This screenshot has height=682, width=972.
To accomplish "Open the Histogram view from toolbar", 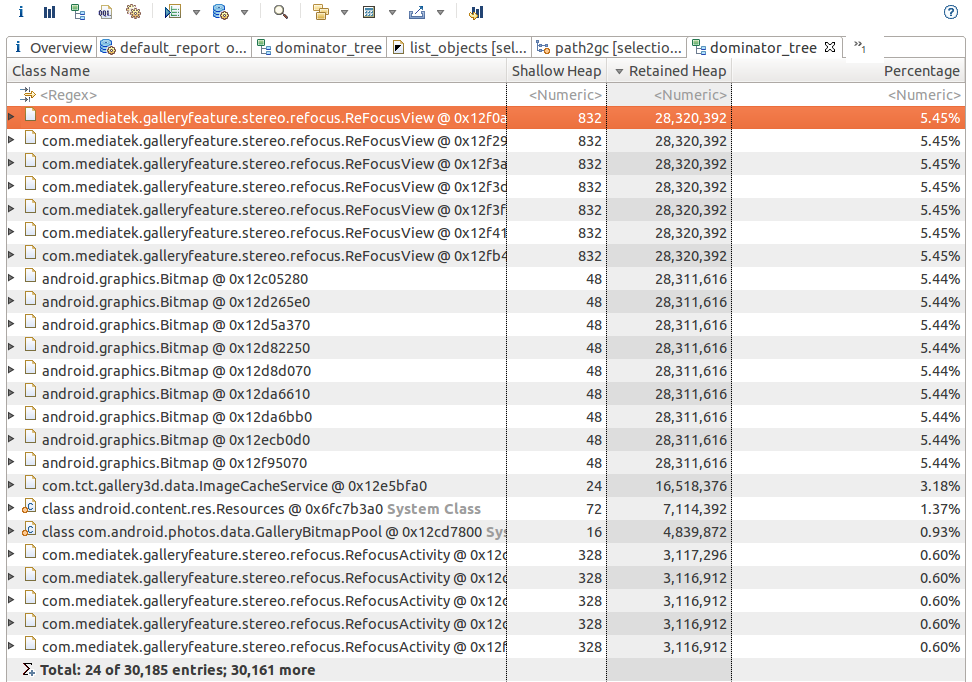I will click(49, 12).
